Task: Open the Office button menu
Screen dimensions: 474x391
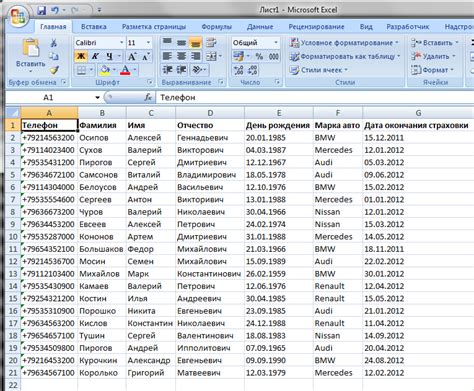Action: pyautogui.click(x=18, y=15)
